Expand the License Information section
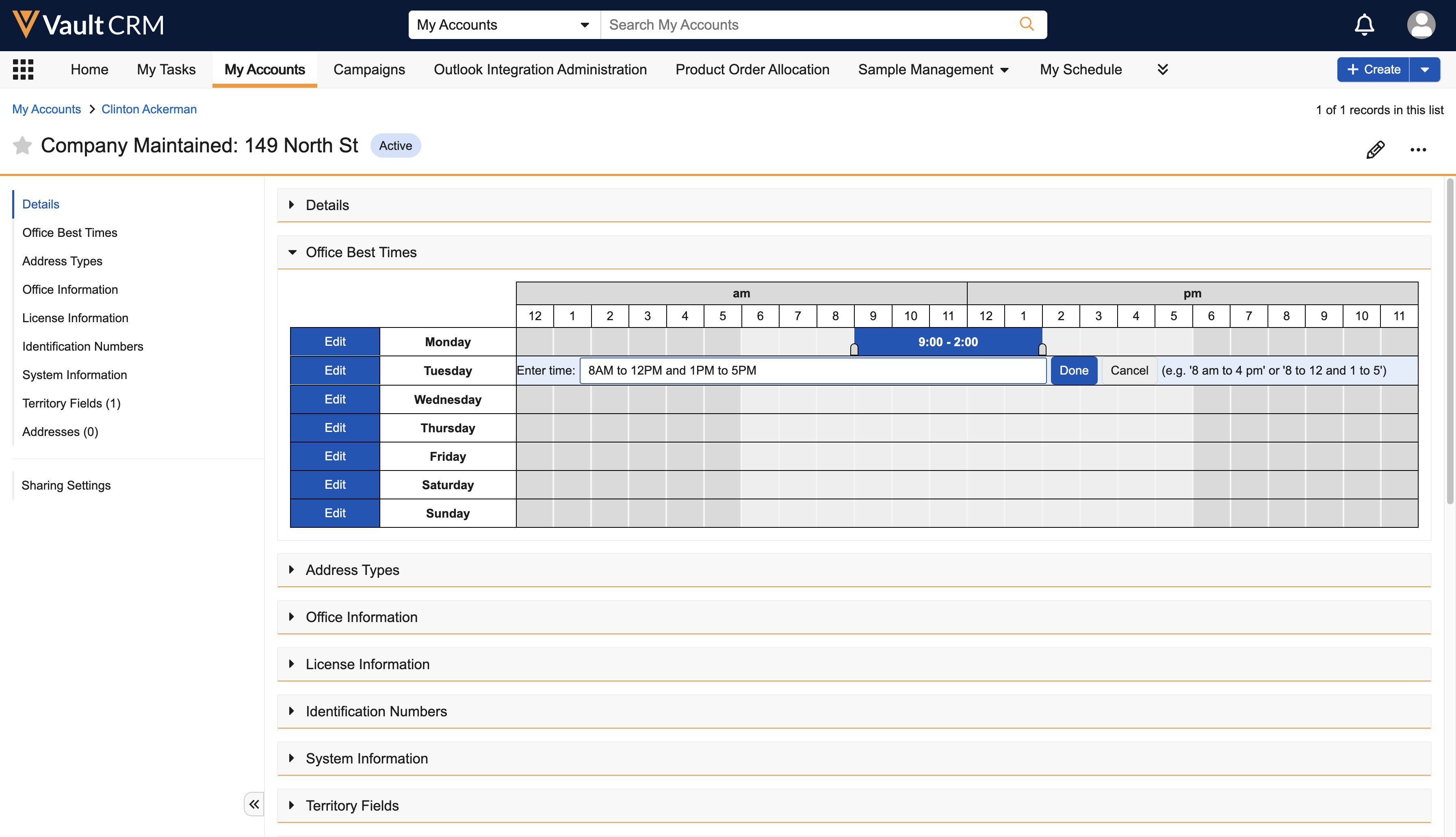Image resolution: width=1456 pixels, height=837 pixels. tap(292, 664)
